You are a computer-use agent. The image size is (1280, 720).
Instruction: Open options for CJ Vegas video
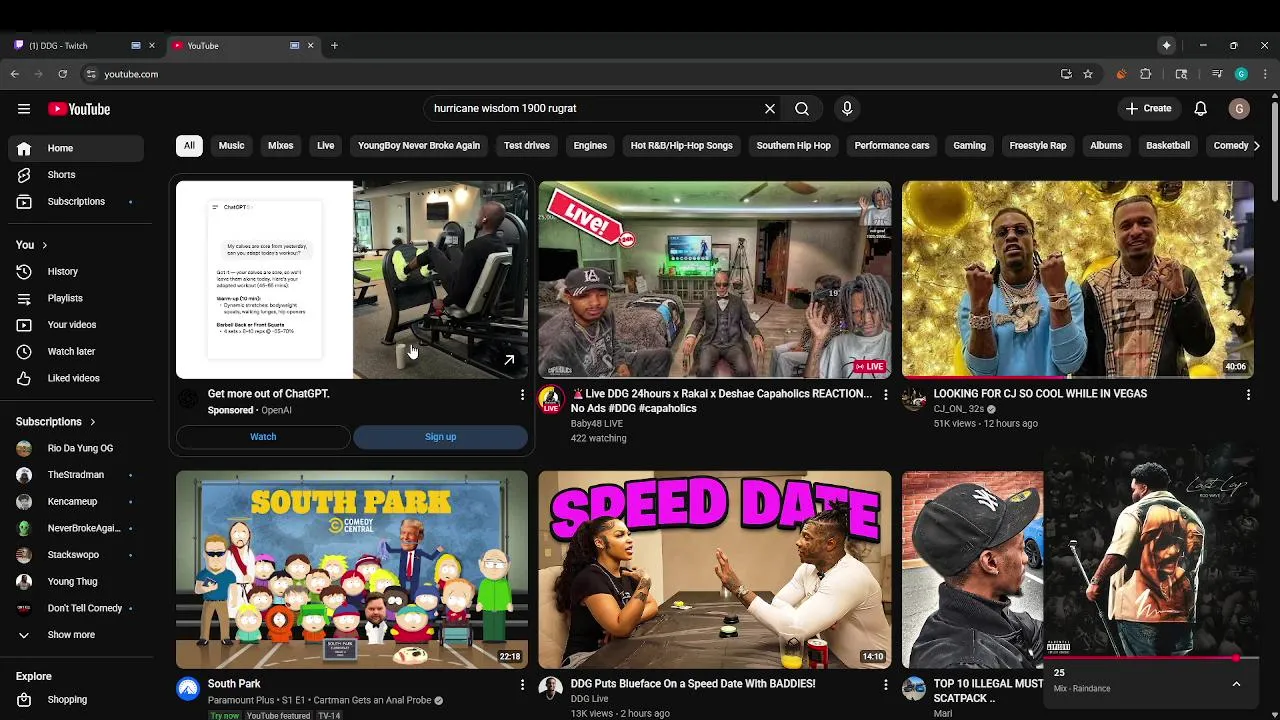1248,395
